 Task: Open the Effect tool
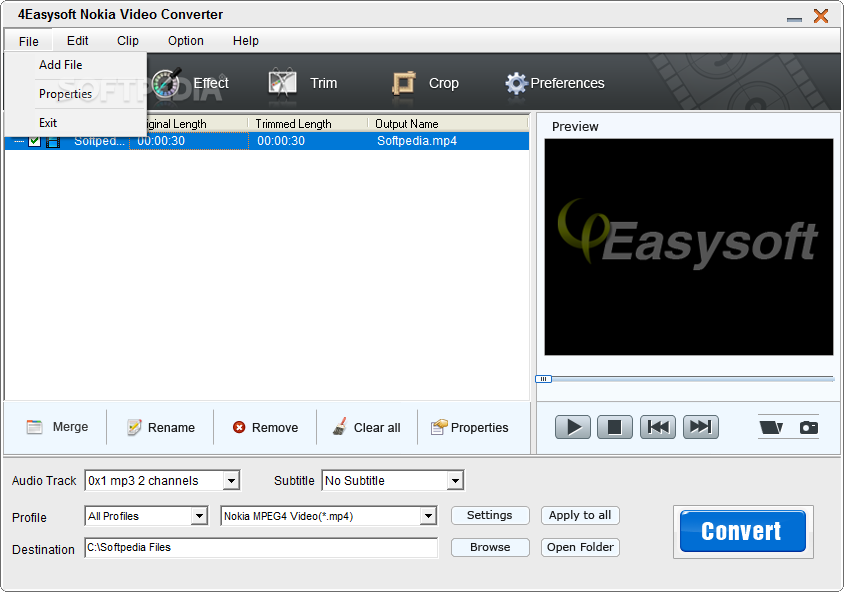tap(191, 83)
